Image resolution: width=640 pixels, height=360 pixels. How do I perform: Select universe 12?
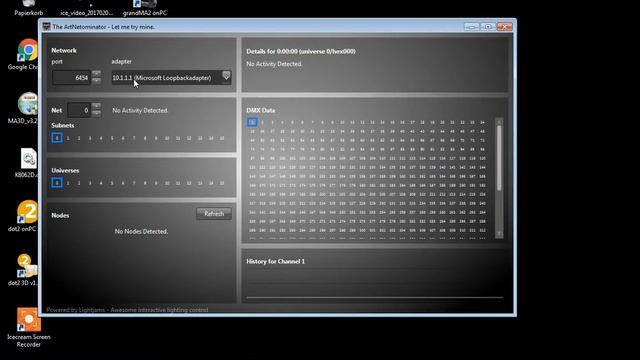point(189,183)
